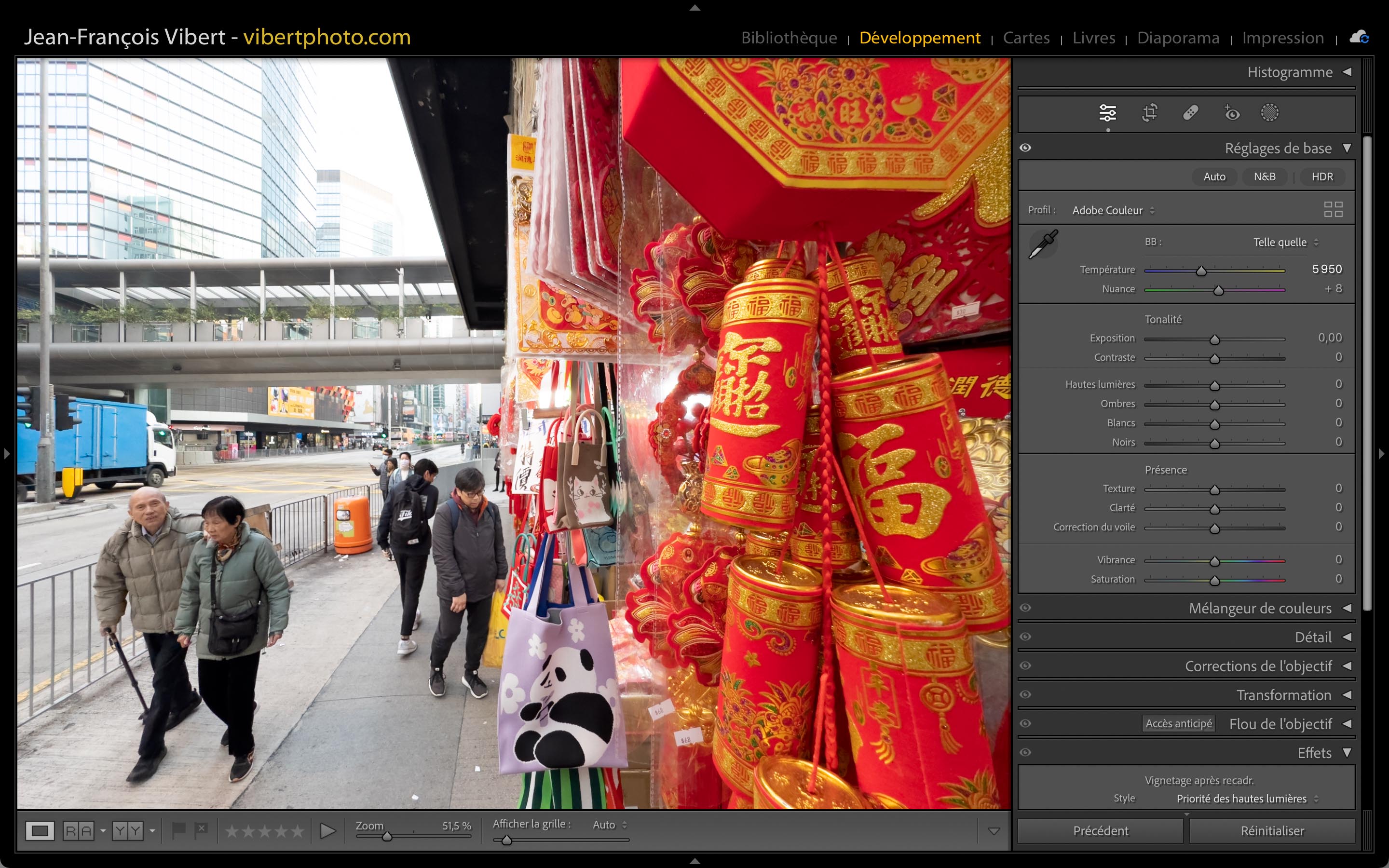Select the crop and straighten tool
The height and width of the screenshot is (868, 1389).
point(1149,112)
